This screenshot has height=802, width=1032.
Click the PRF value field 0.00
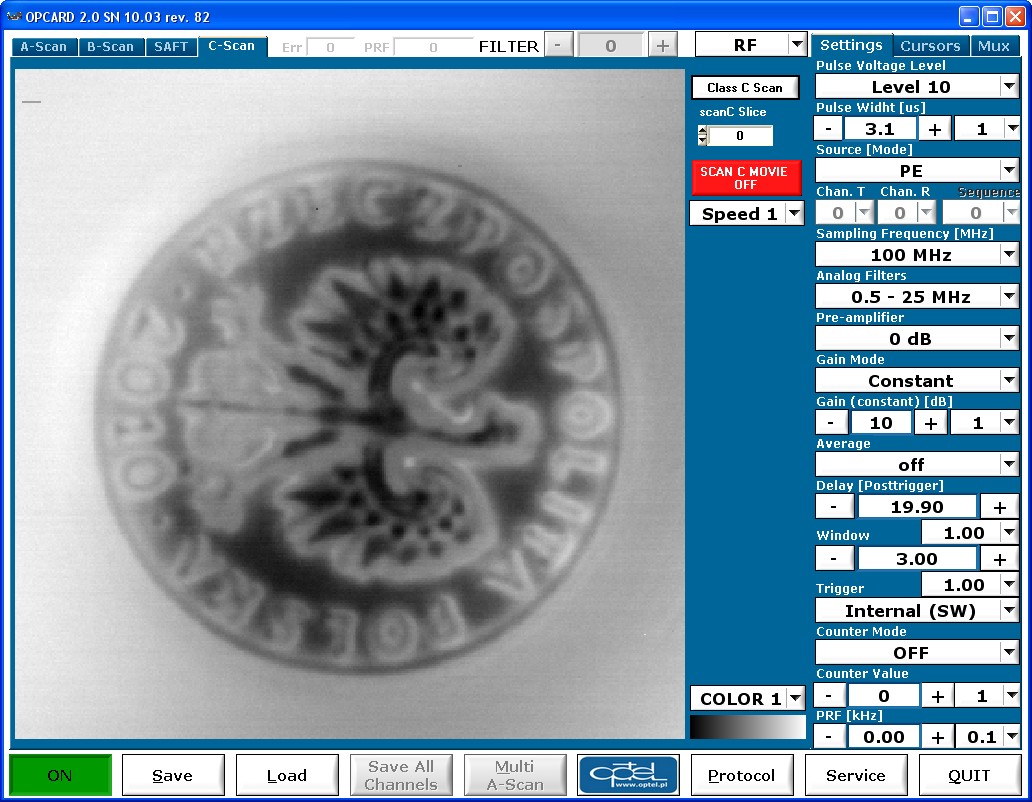coord(883,737)
